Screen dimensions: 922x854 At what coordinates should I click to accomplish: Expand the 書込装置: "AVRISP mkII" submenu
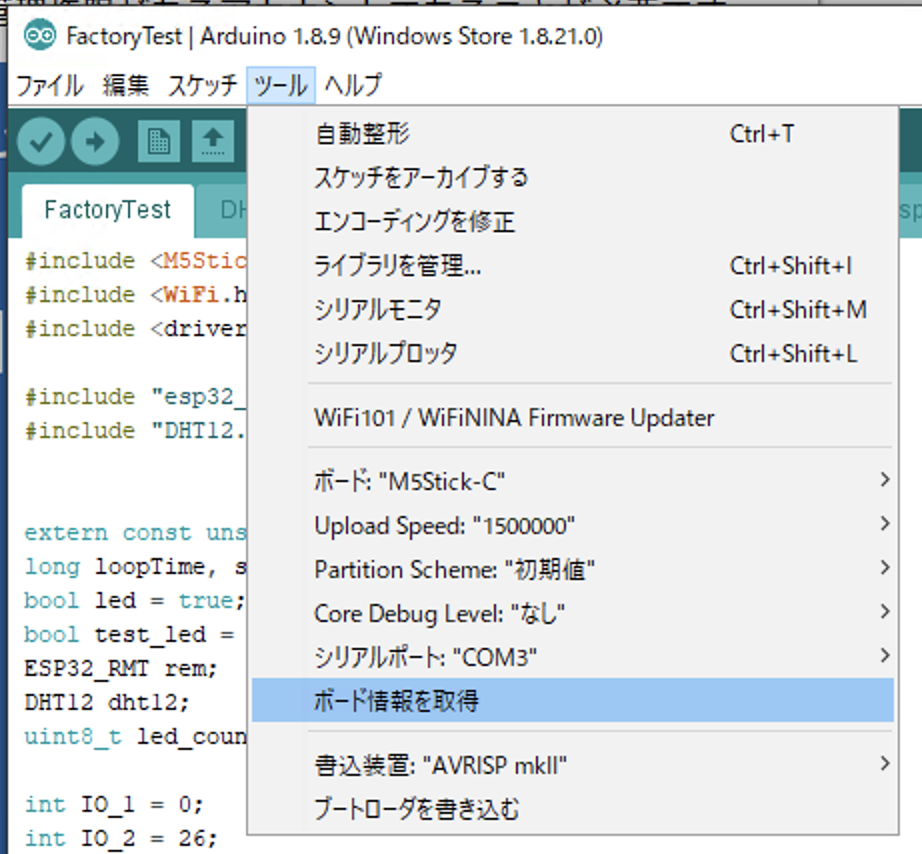click(x=573, y=765)
